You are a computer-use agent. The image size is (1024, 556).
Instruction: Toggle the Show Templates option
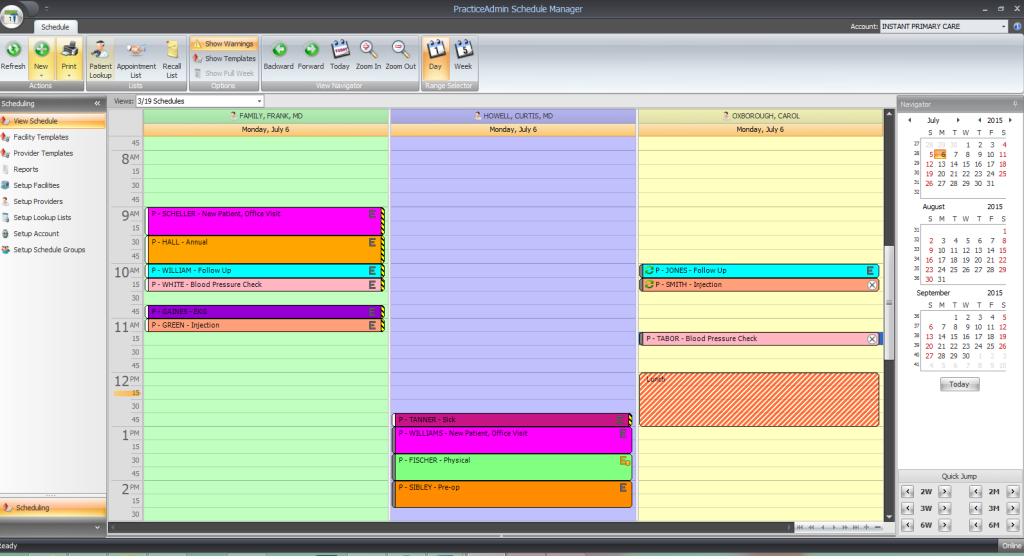(x=224, y=59)
